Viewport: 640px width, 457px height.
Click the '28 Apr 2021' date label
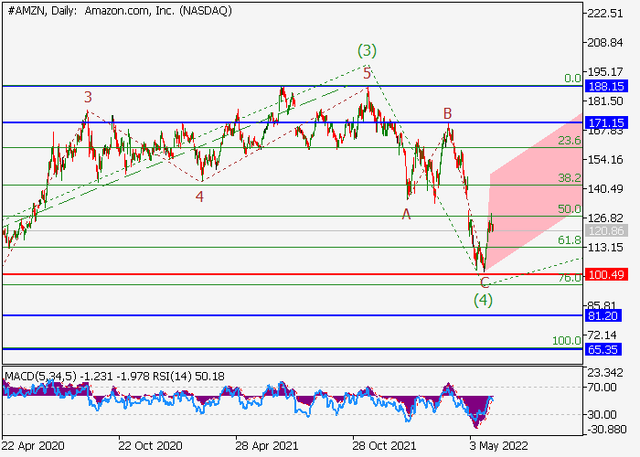tap(267, 446)
